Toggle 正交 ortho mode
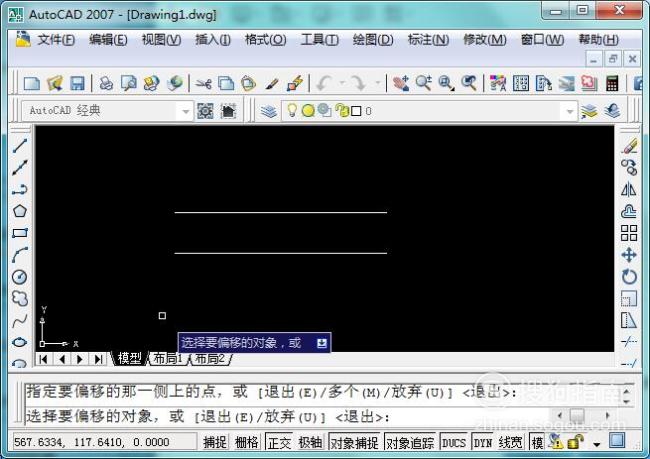Screen dimensions: 650x459 click(279, 442)
